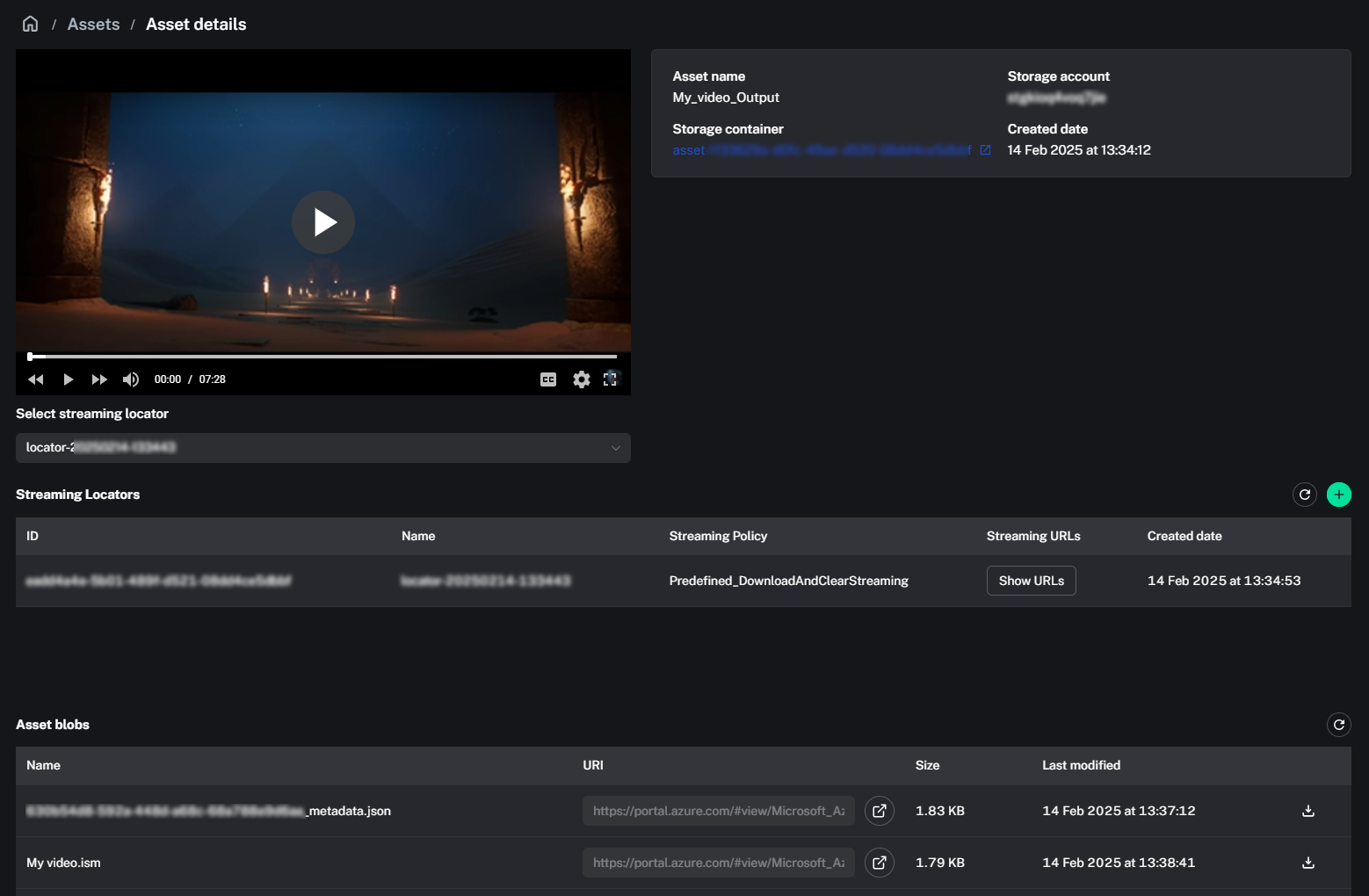The width and height of the screenshot is (1369, 896).
Task: Refresh the Streaming Locators table
Action: pyautogui.click(x=1305, y=495)
